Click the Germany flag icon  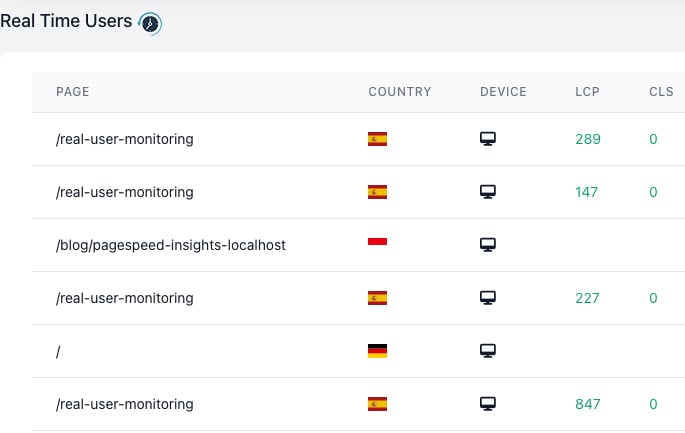pos(377,351)
